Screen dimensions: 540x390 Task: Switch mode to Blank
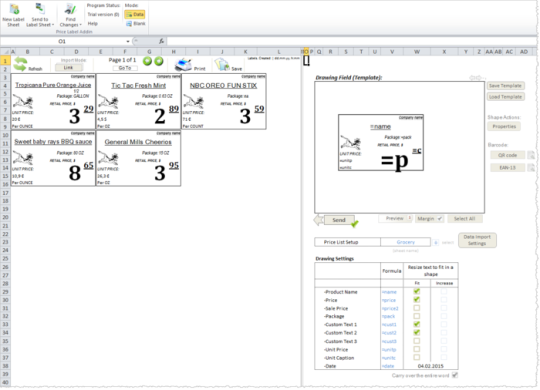point(135,23)
